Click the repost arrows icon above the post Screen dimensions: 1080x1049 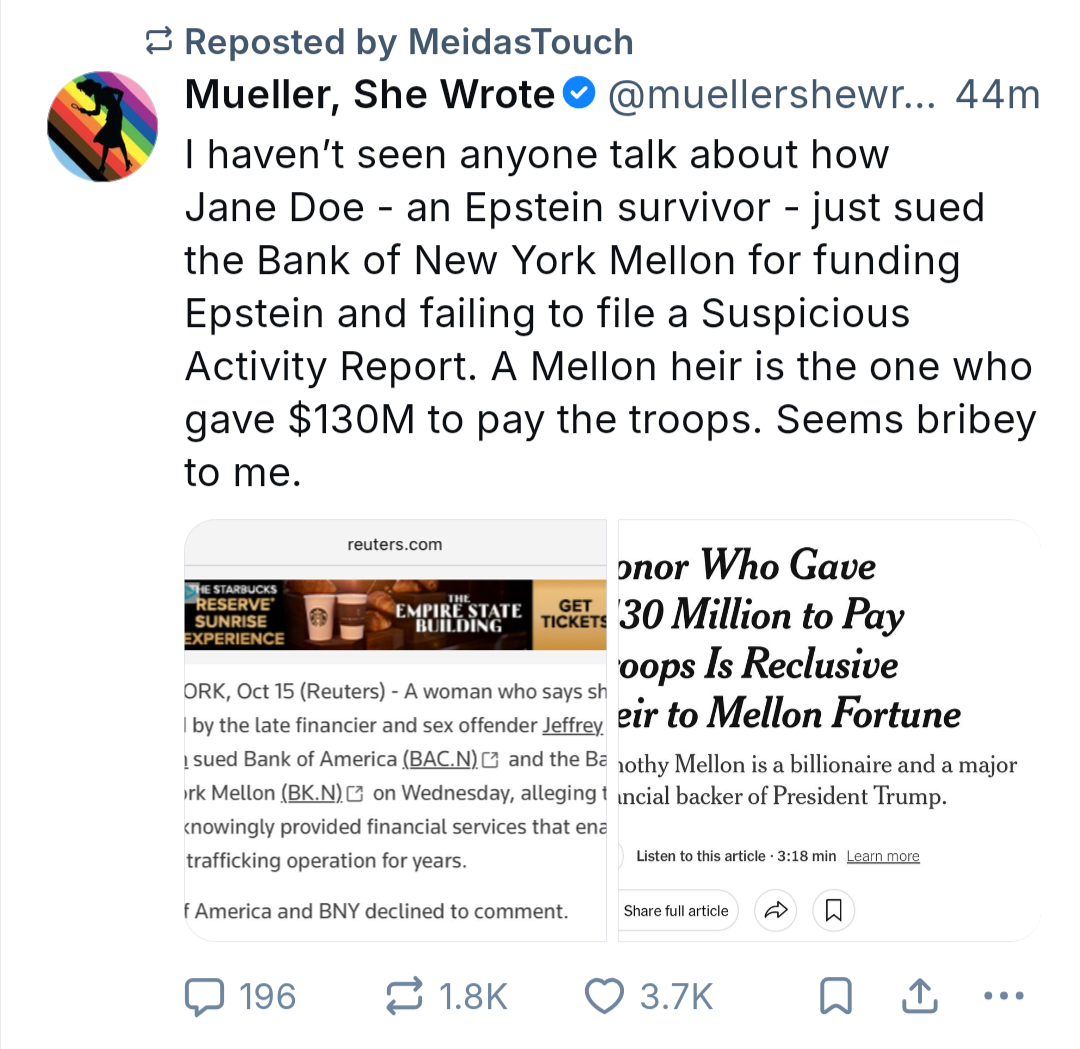[158, 41]
